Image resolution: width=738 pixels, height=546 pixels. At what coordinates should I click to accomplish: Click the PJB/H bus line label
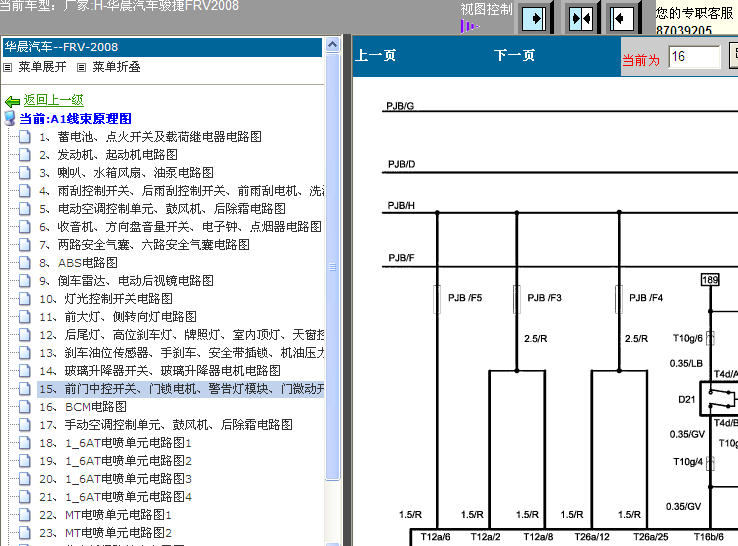[401, 206]
